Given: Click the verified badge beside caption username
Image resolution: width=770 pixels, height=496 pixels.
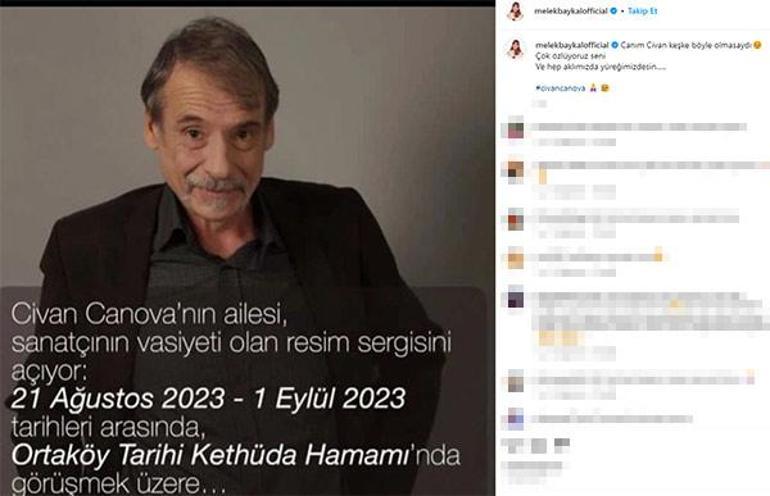Looking at the screenshot, I should pos(614,45).
